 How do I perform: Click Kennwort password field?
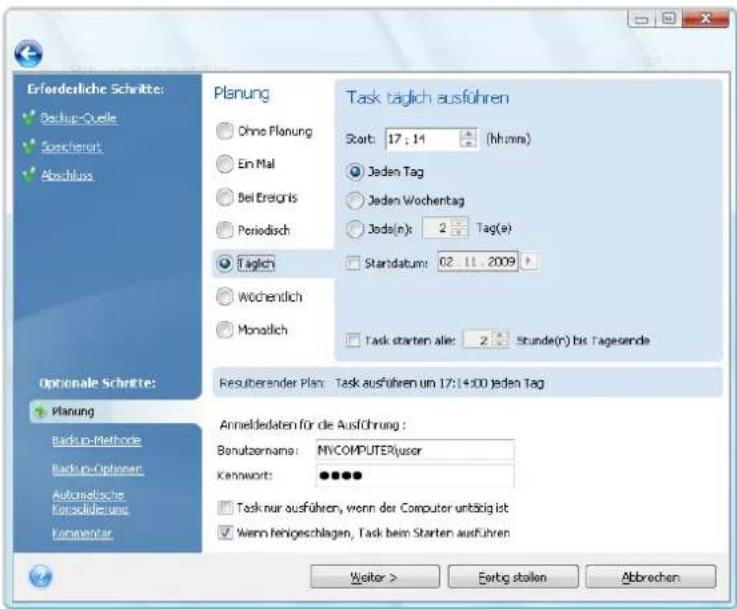click(x=415, y=476)
